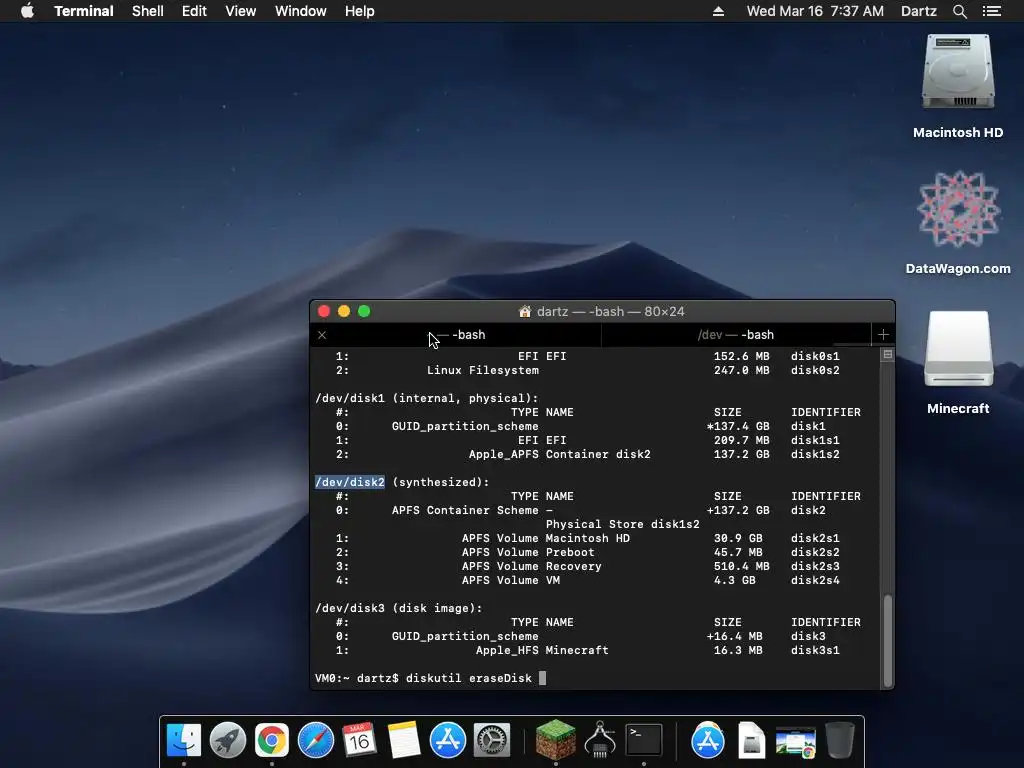Open the Edit menu
Viewport: 1024px width, 768px height.
[x=194, y=11]
